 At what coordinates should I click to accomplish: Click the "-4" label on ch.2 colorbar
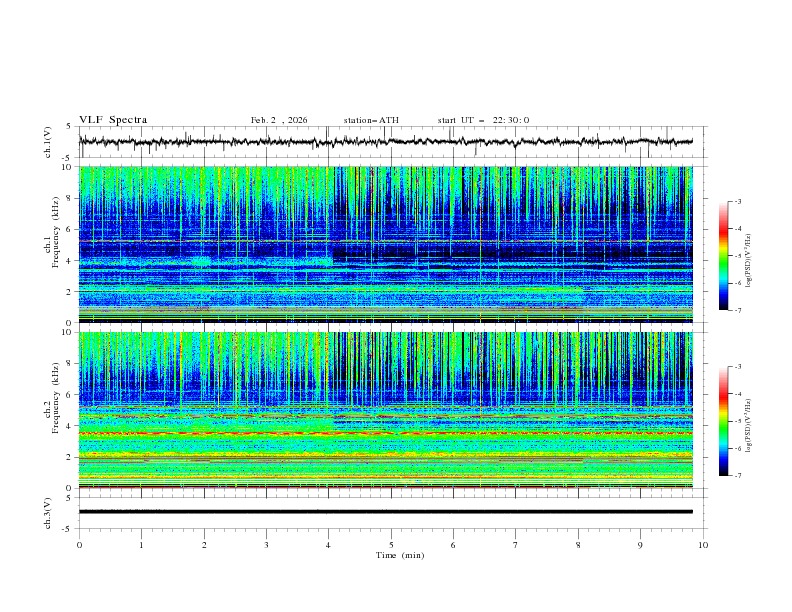738,394
